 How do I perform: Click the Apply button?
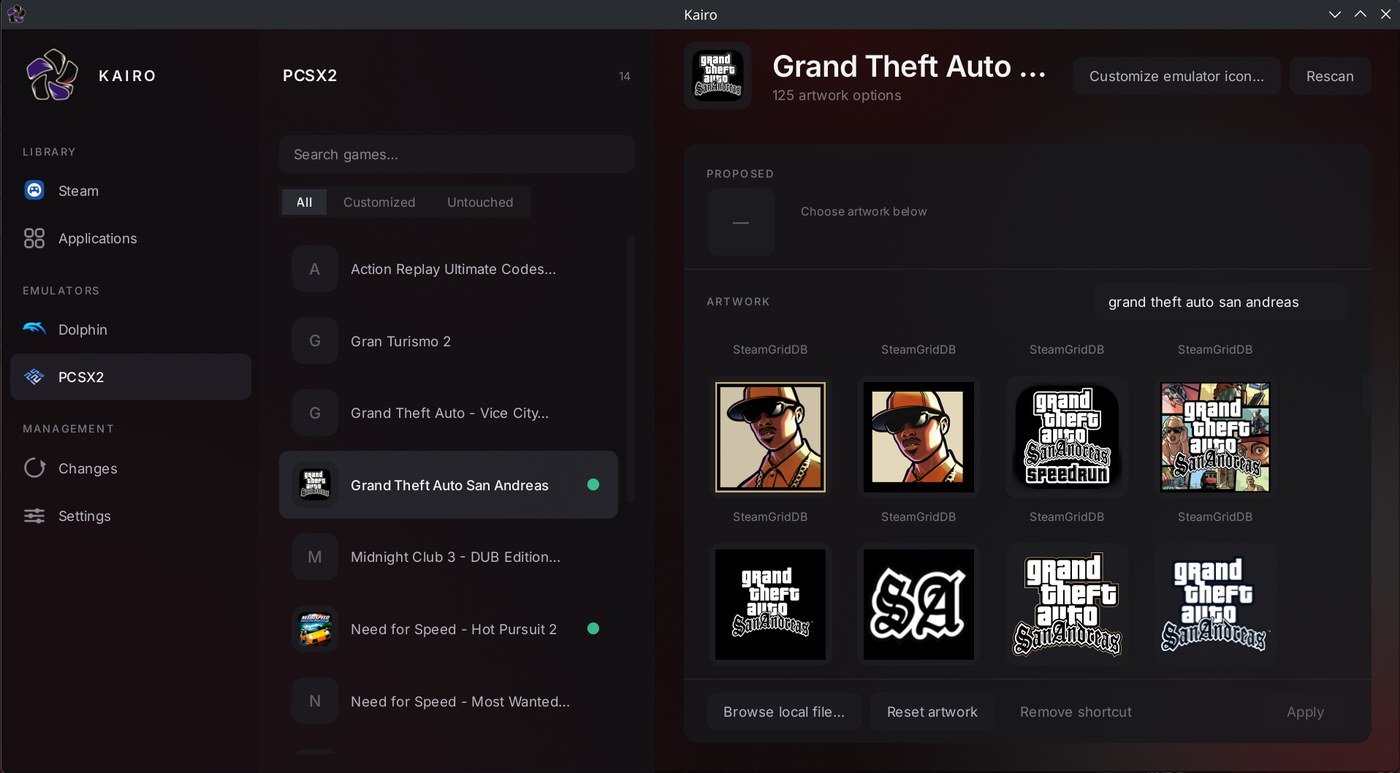coord(1305,712)
